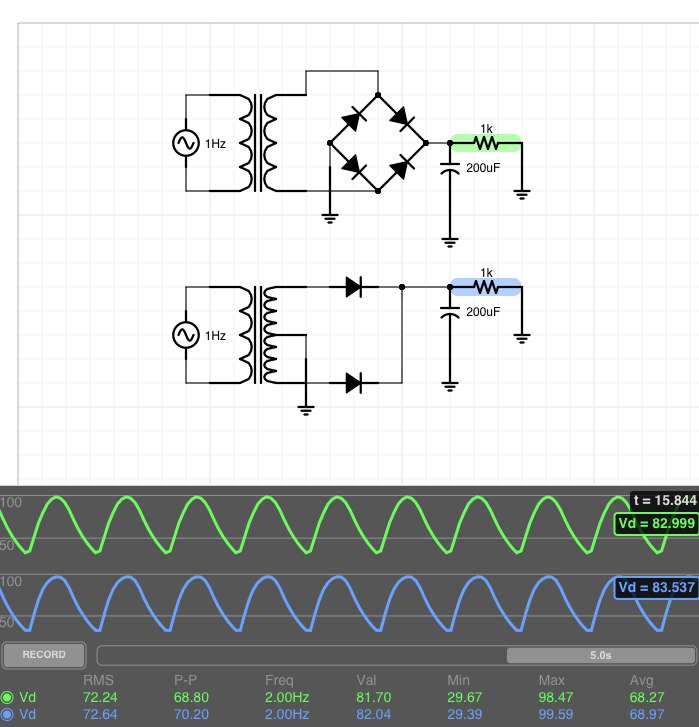Click the green Vd = 82.999 readout label

coord(655,524)
